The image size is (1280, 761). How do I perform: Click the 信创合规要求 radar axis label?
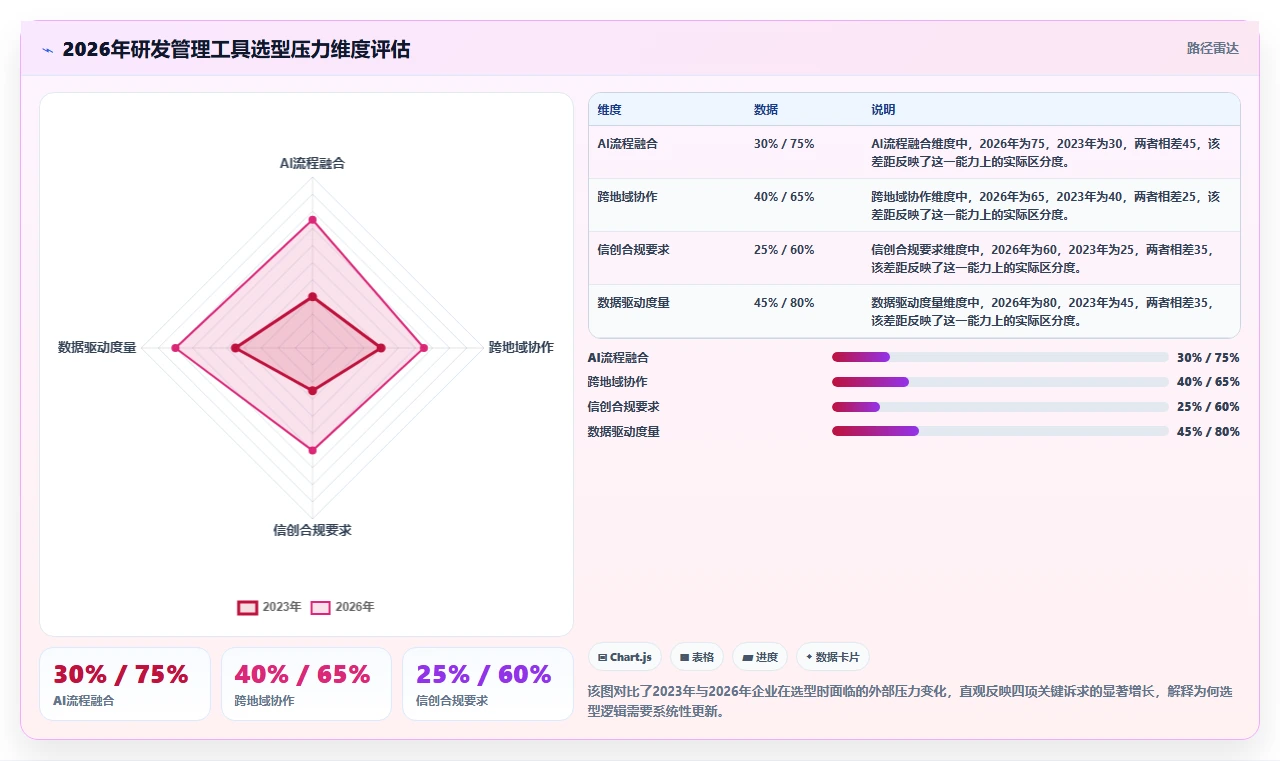[312, 530]
